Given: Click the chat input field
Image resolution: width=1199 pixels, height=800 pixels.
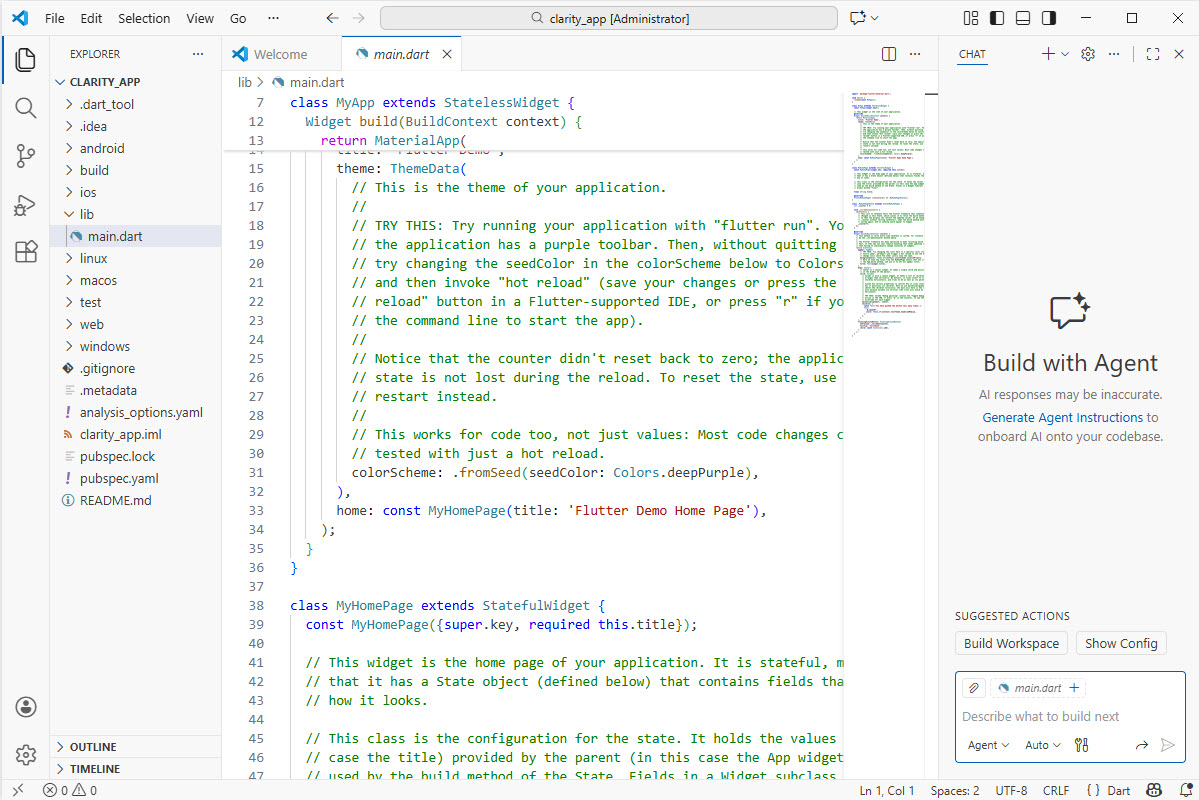Looking at the screenshot, I should coord(1060,716).
